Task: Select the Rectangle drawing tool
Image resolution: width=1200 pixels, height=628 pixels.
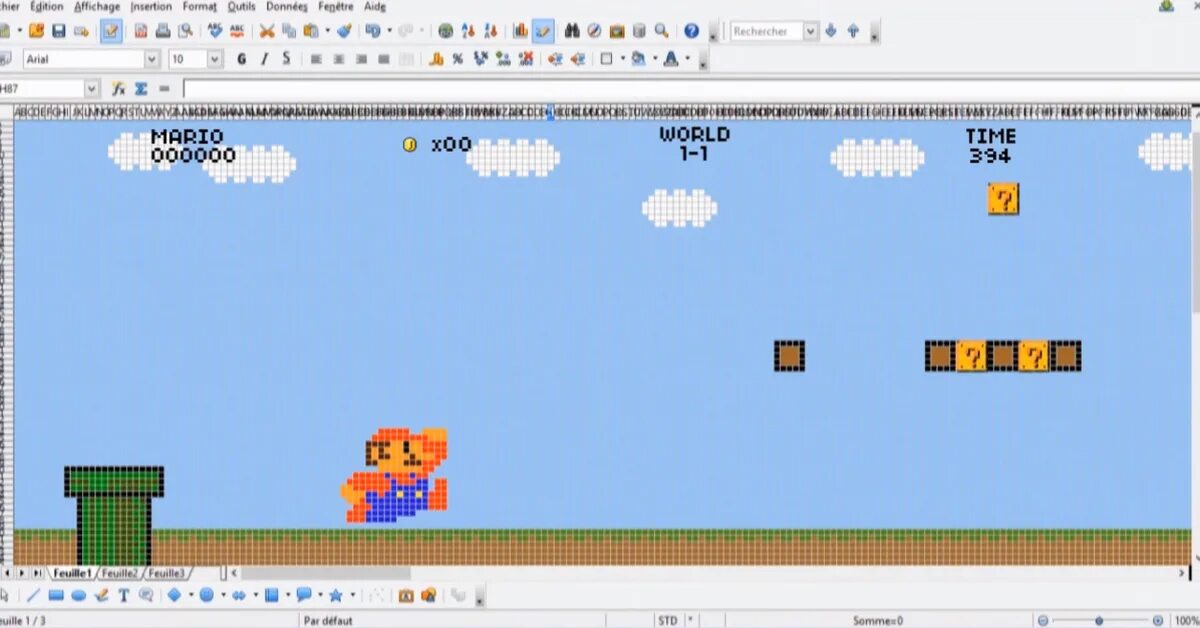Action: click(56, 595)
